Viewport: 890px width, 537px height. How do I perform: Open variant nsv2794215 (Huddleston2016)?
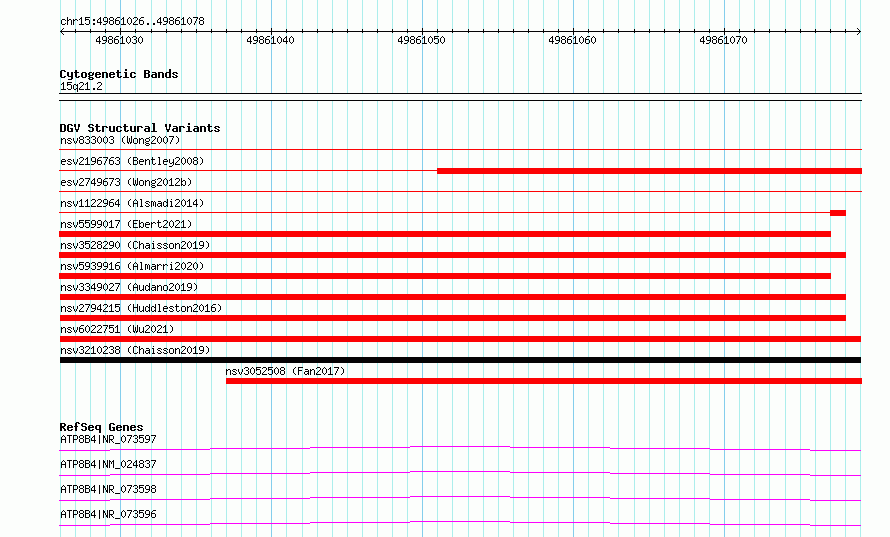[141, 308]
